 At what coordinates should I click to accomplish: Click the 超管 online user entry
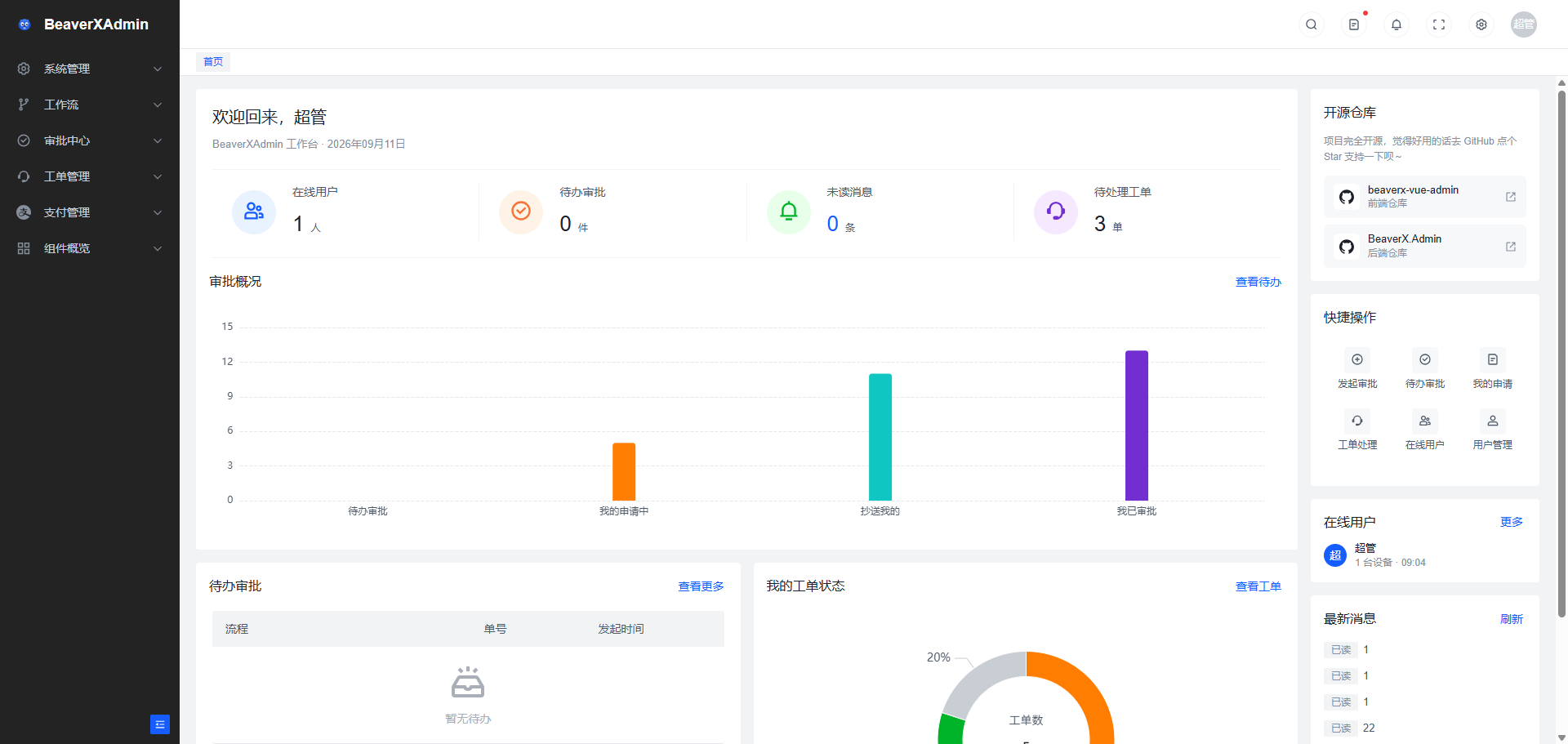click(1423, 555)
